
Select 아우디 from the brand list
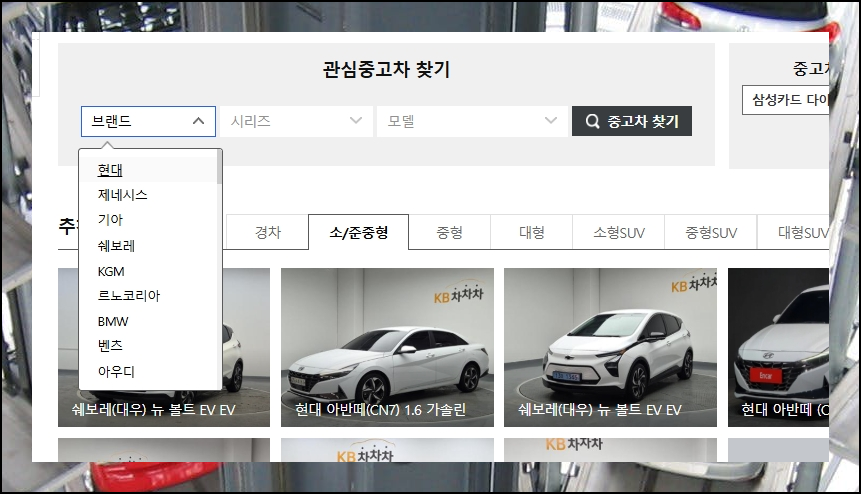point(116,372)
